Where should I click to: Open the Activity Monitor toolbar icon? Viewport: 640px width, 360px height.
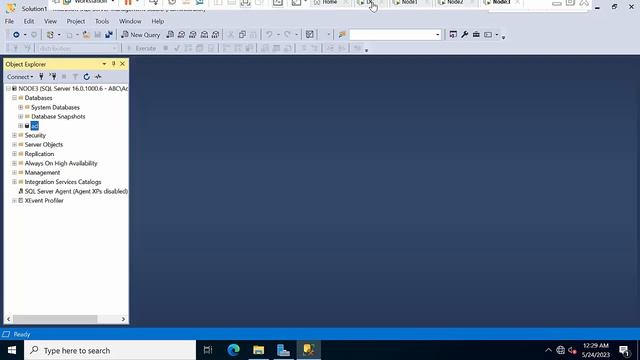click(310, 35)
